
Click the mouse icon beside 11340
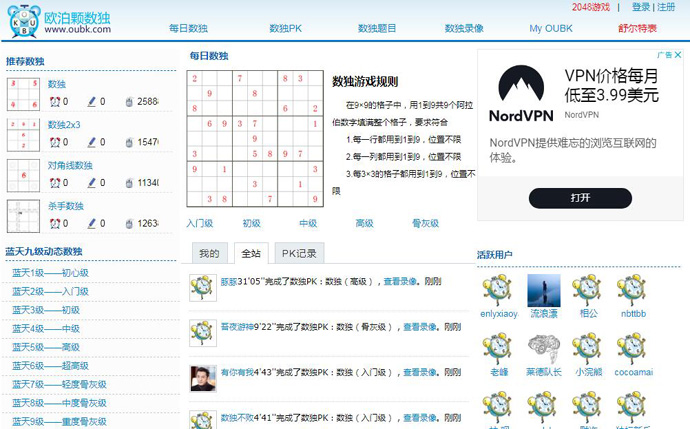[x=129, y=183]
